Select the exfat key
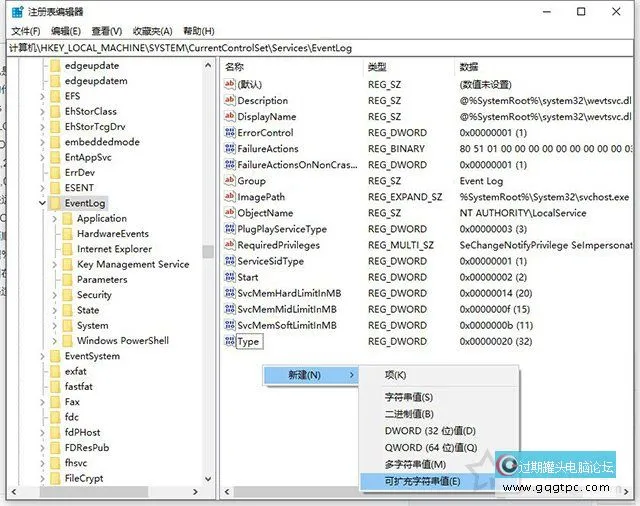The image size is (640, 506). pos(76,371)
